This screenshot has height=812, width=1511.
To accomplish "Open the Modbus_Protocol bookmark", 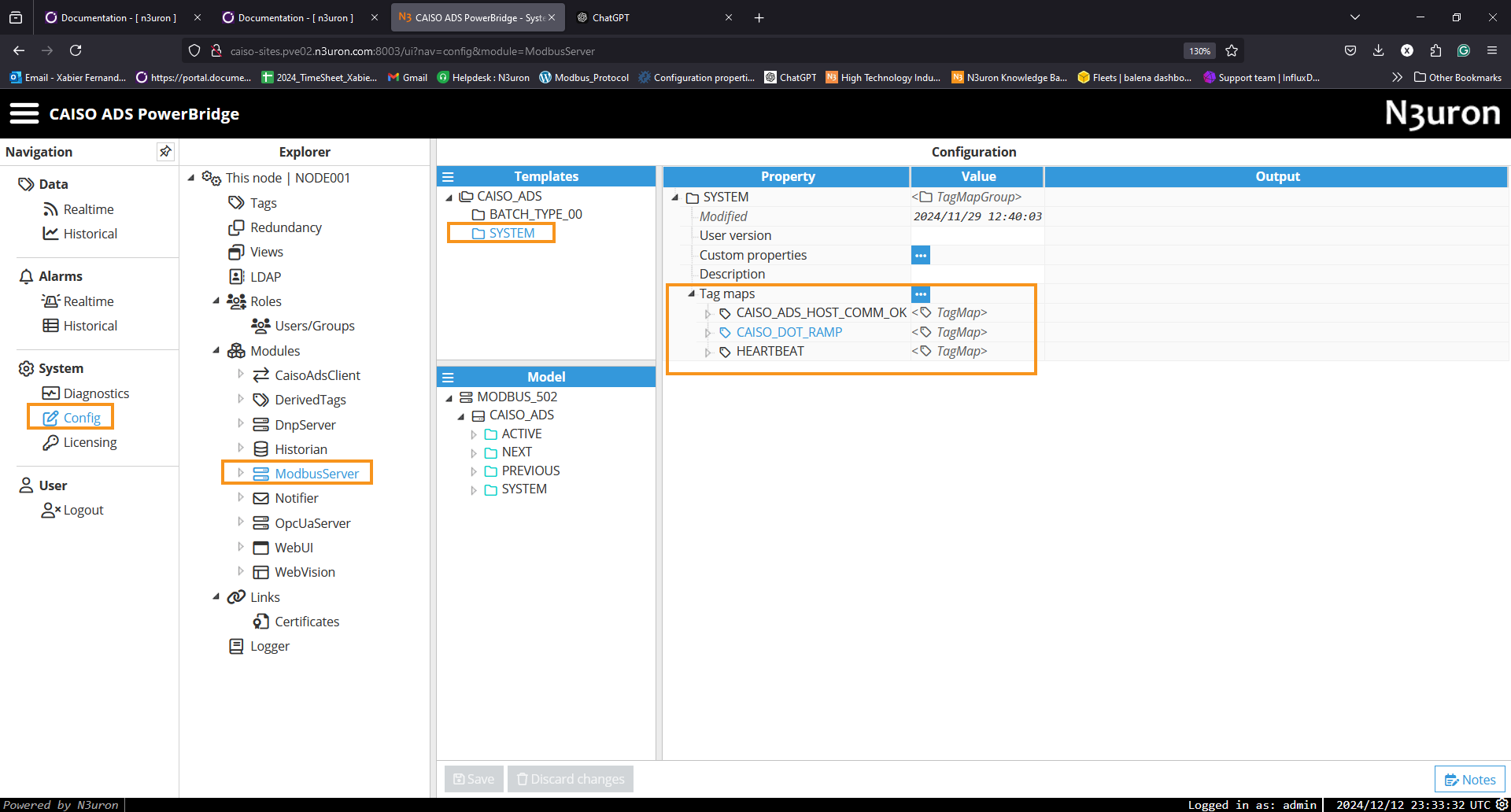I will point(584,77).
